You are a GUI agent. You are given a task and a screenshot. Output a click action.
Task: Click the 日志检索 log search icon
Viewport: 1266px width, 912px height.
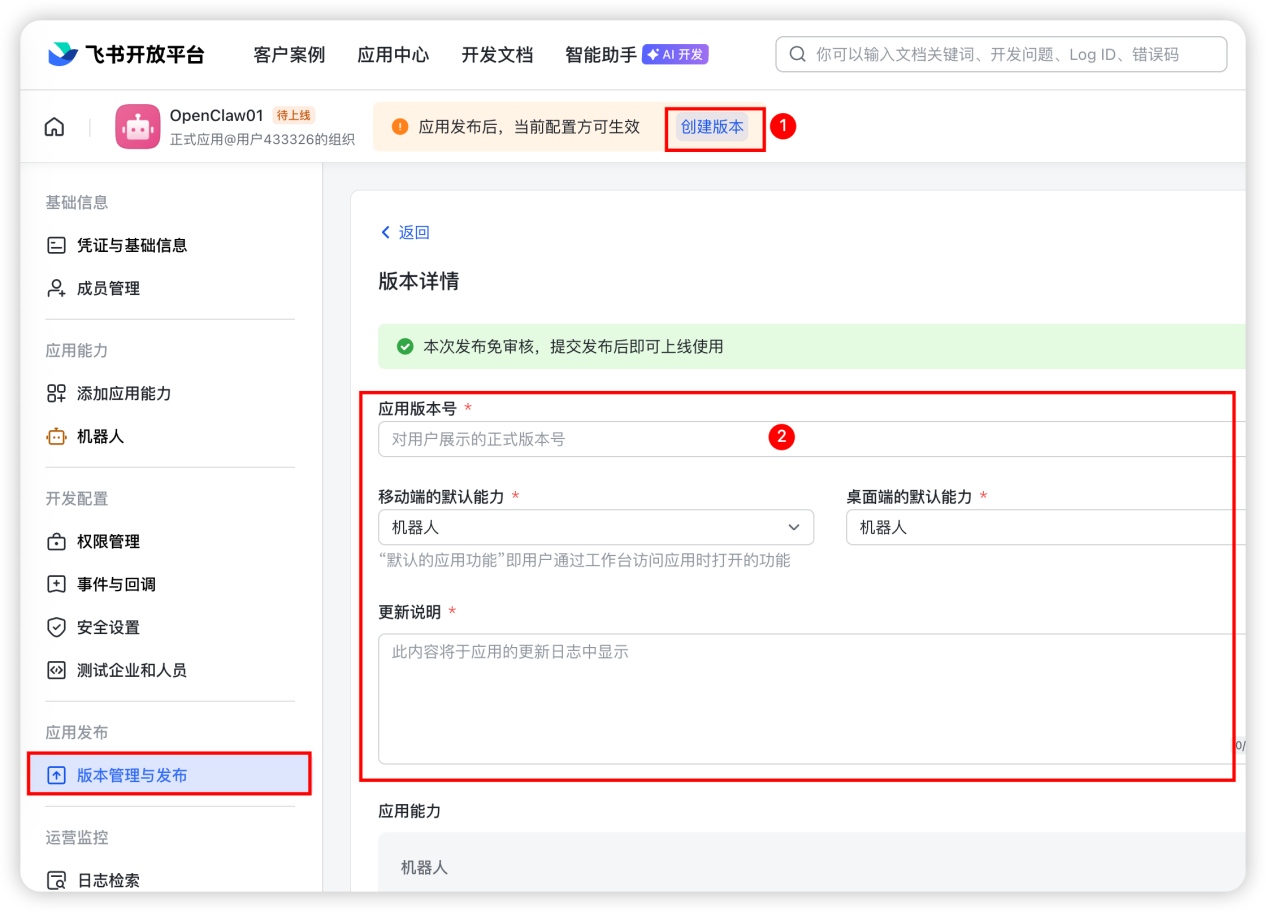(57, 880)
